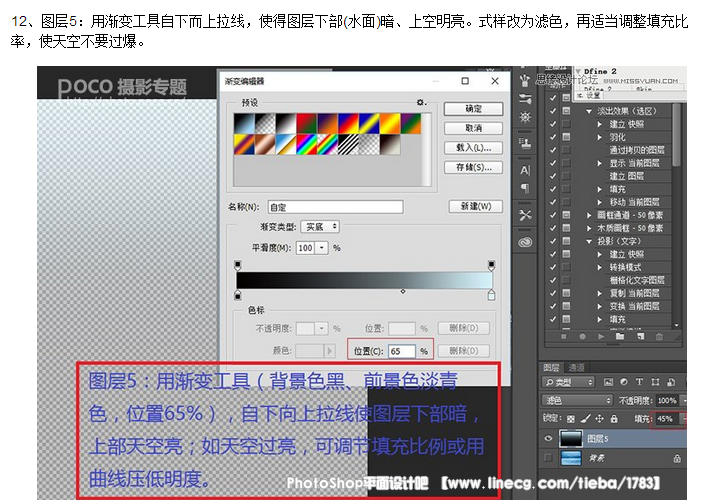Select the black color stop at left
This screenshot has width=710, height=500.
click(x=238, y=296)
